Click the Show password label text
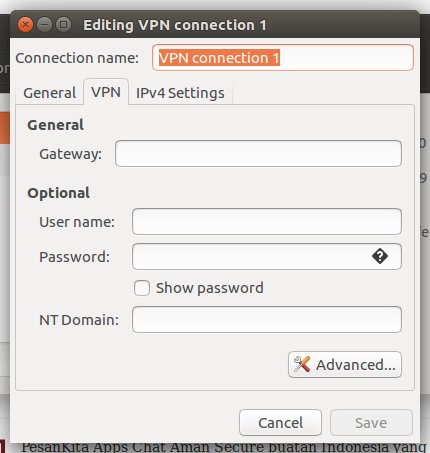Viewport: 430px width, 453px height. (x=210, y=288)
